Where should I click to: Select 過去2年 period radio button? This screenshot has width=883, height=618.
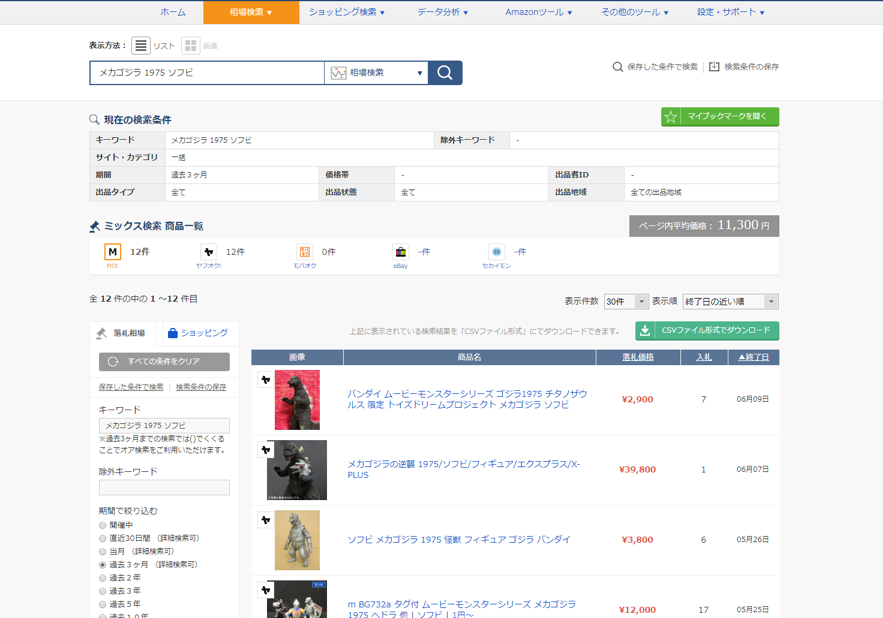tap(102, 578)
